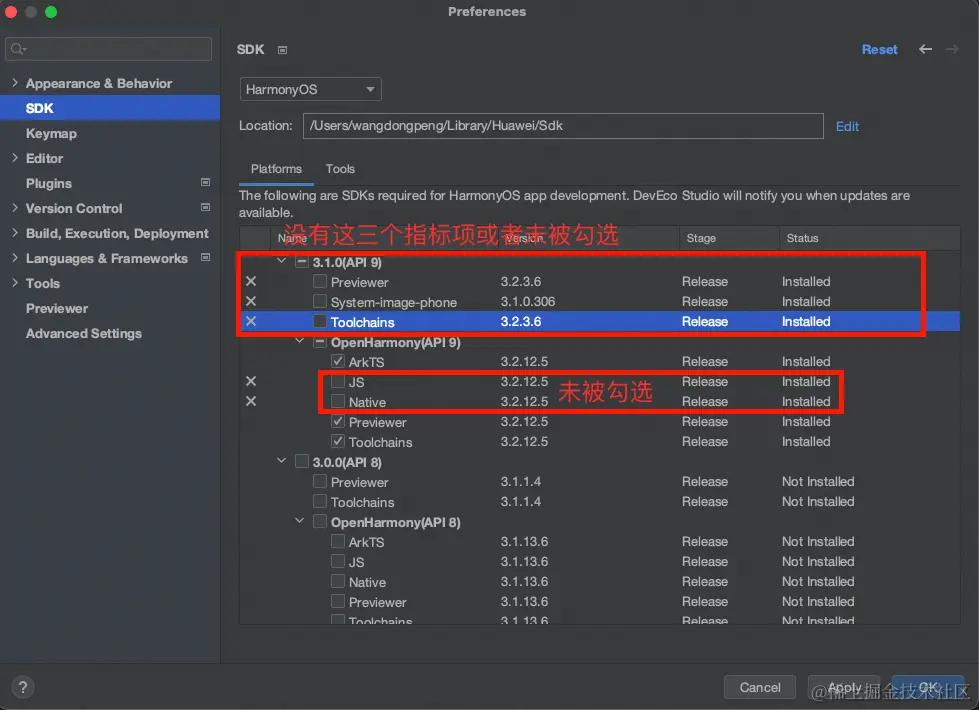Click the search magnifier icon in settings

18,49
